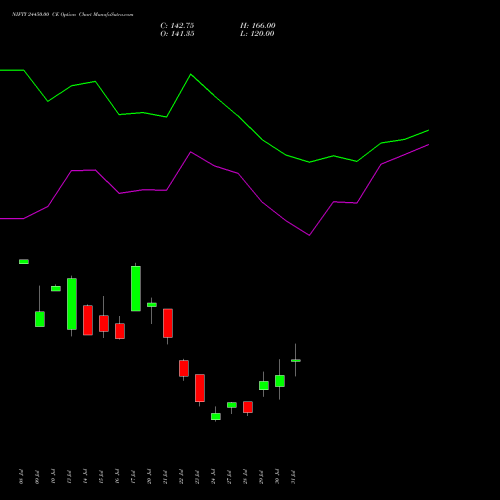The image size is (500, 500).
Task: Click the 10 Jul date axis label
Action: coord(53,477)
